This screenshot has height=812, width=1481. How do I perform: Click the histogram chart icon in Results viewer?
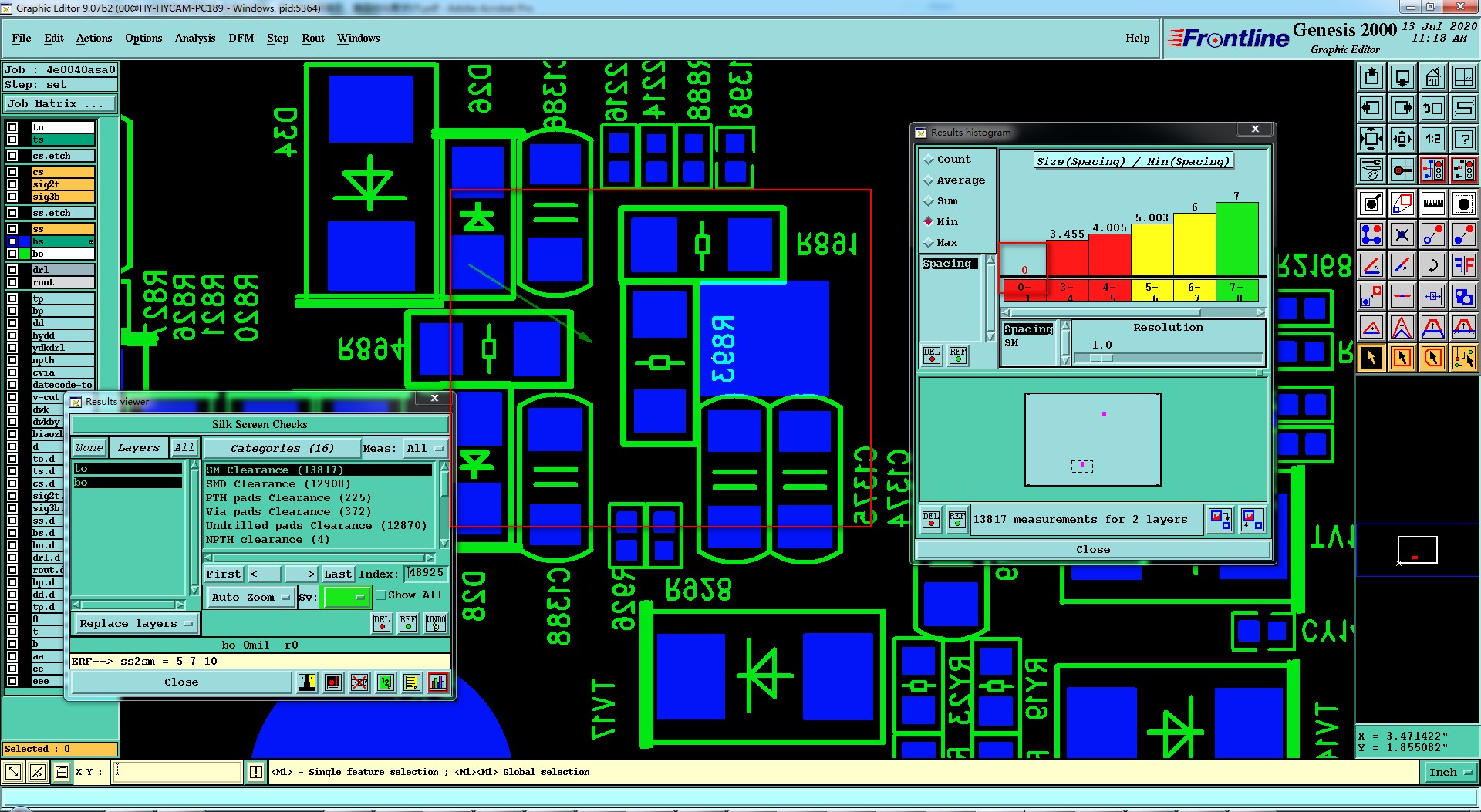click(438, 682)
